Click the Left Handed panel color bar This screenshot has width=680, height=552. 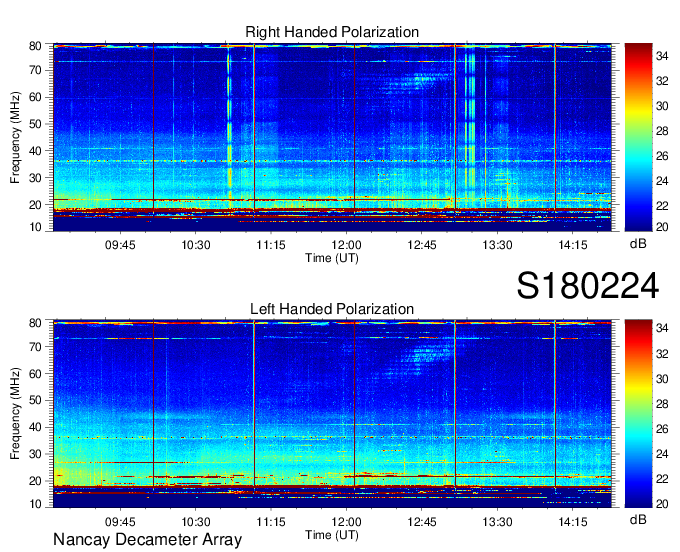pyautogui.click(x=638, y=414)
